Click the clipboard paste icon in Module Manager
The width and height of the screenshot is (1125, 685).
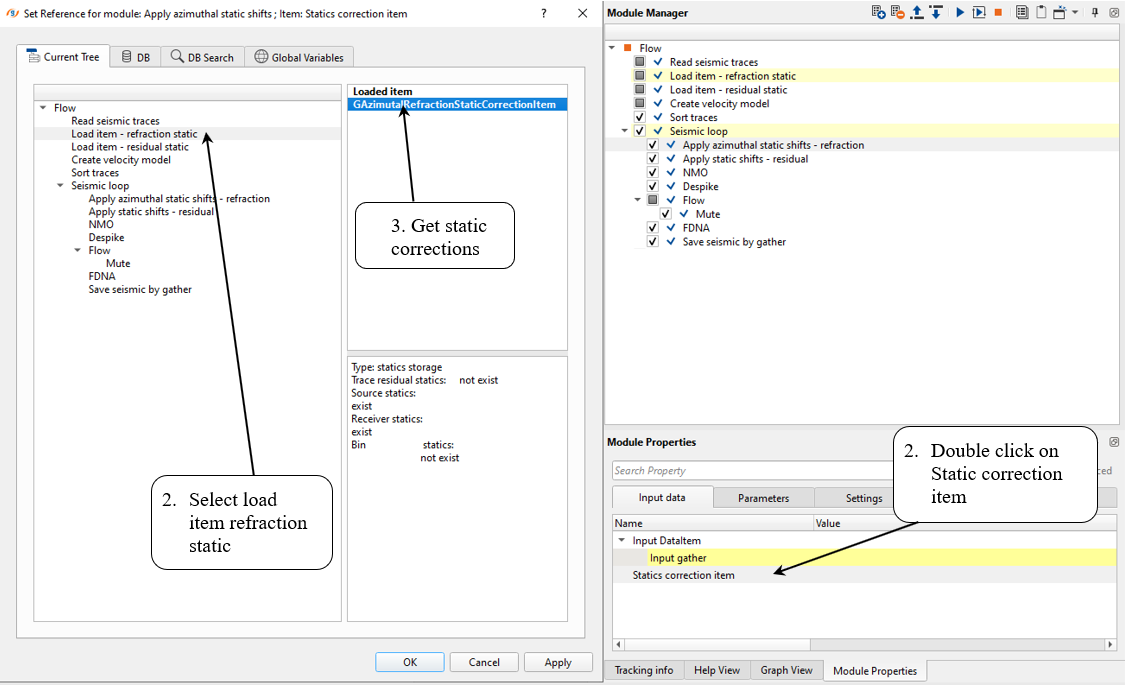tap(1041, 12)
